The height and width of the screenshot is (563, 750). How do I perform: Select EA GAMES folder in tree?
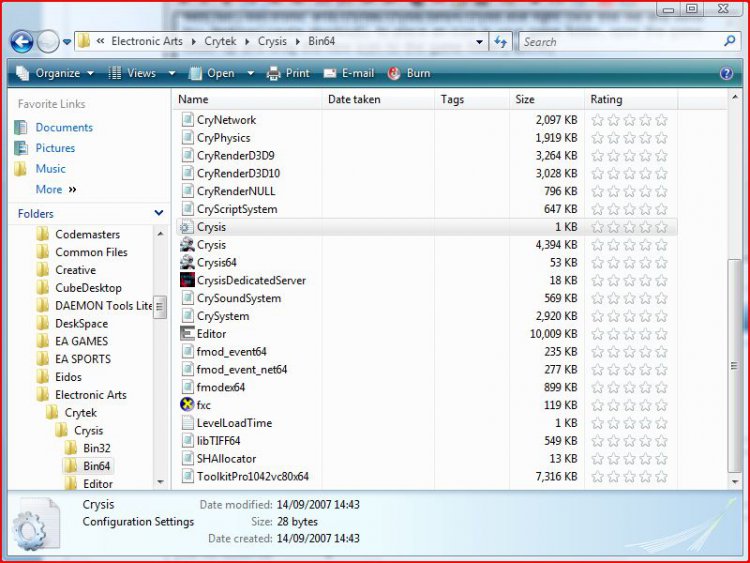[x=81, y=341]
